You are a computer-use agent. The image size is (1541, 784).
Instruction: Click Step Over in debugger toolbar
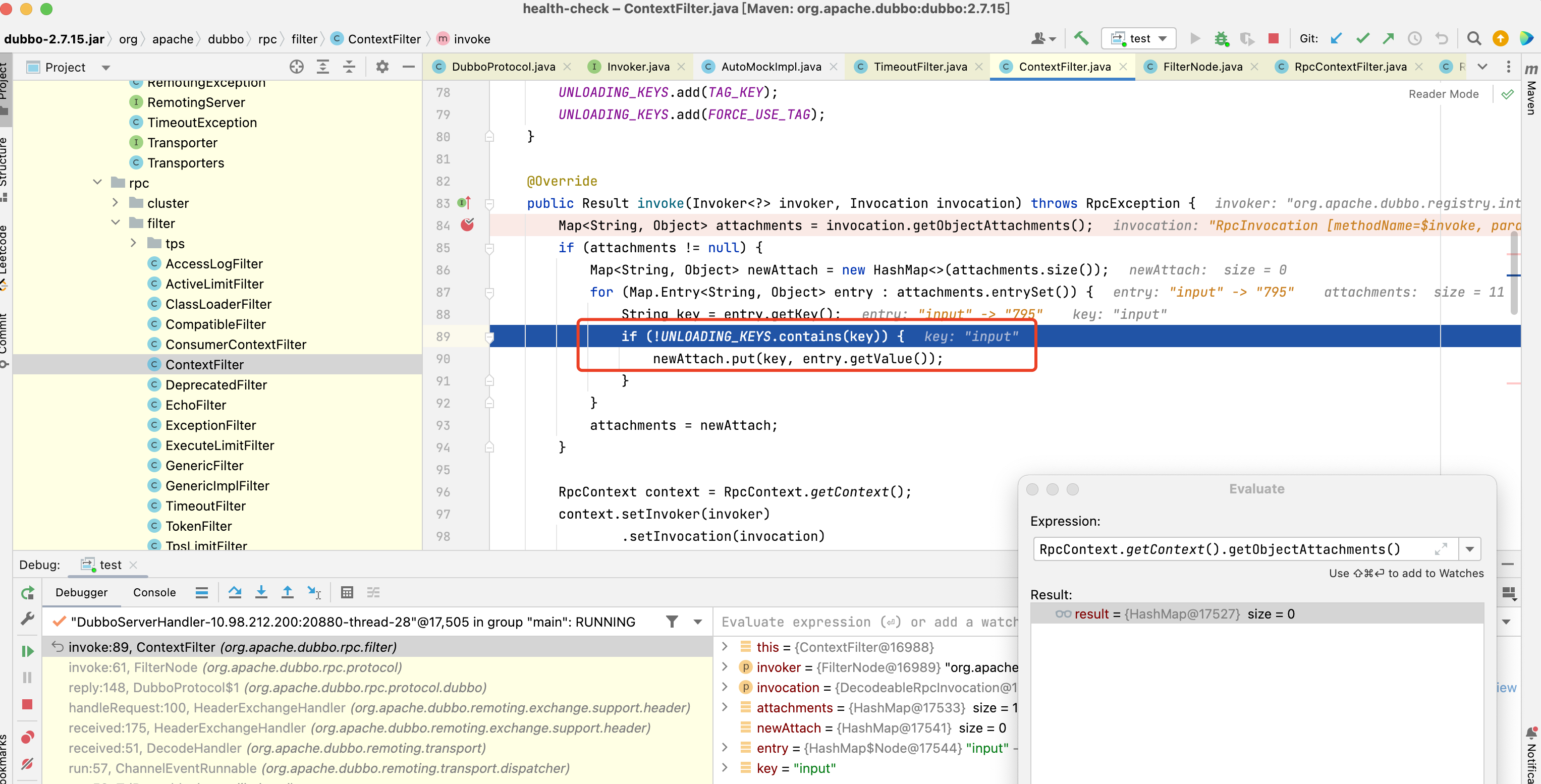coord(235,592)
